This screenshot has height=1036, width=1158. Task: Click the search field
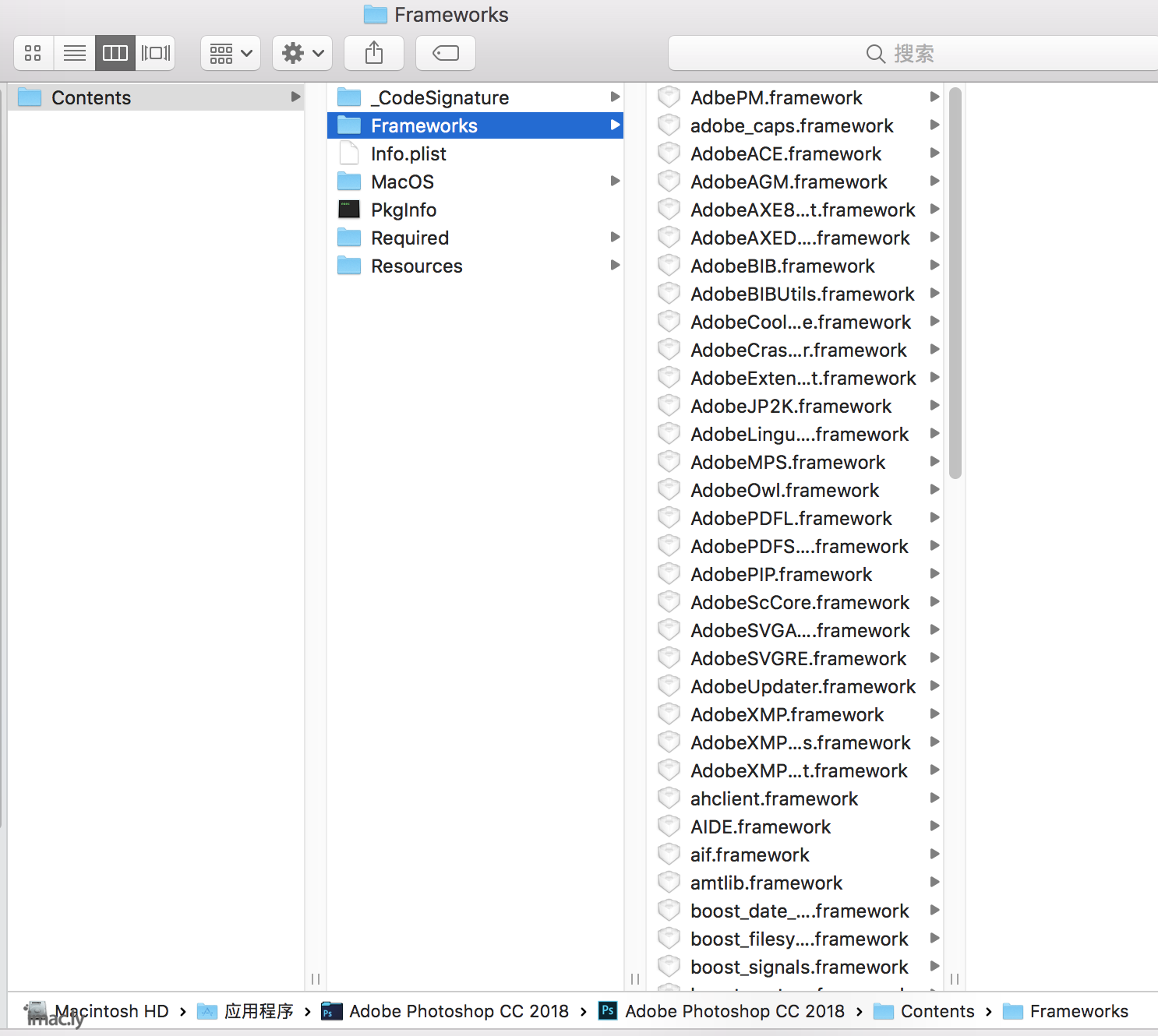[913, 53]
